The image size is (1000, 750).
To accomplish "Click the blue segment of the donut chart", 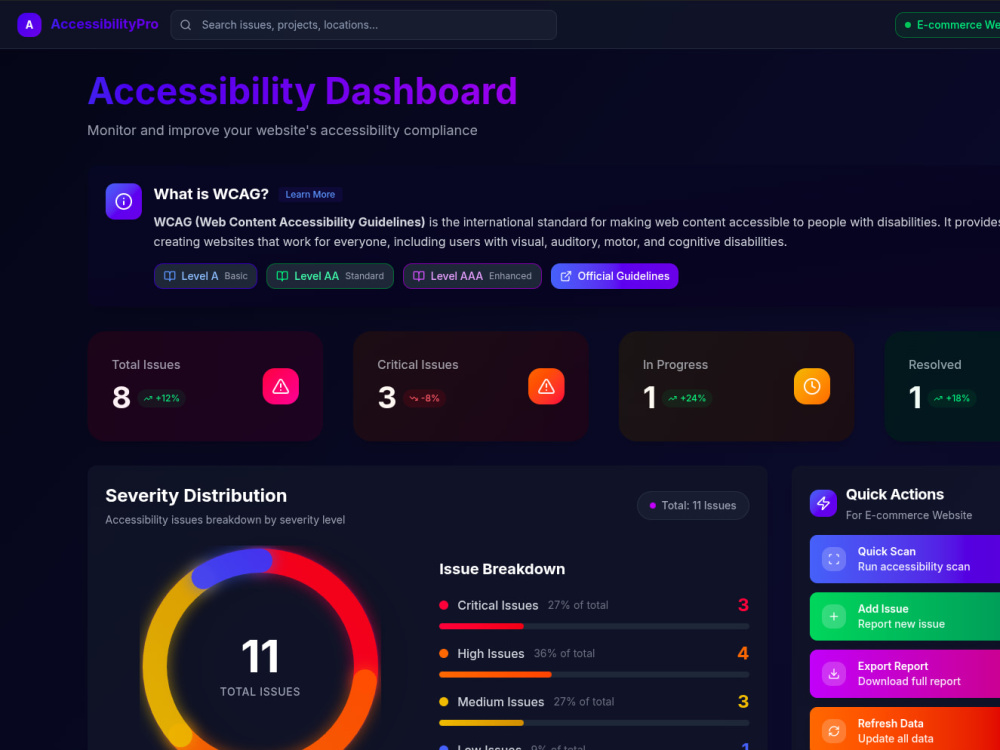I will tap(232, 568).
